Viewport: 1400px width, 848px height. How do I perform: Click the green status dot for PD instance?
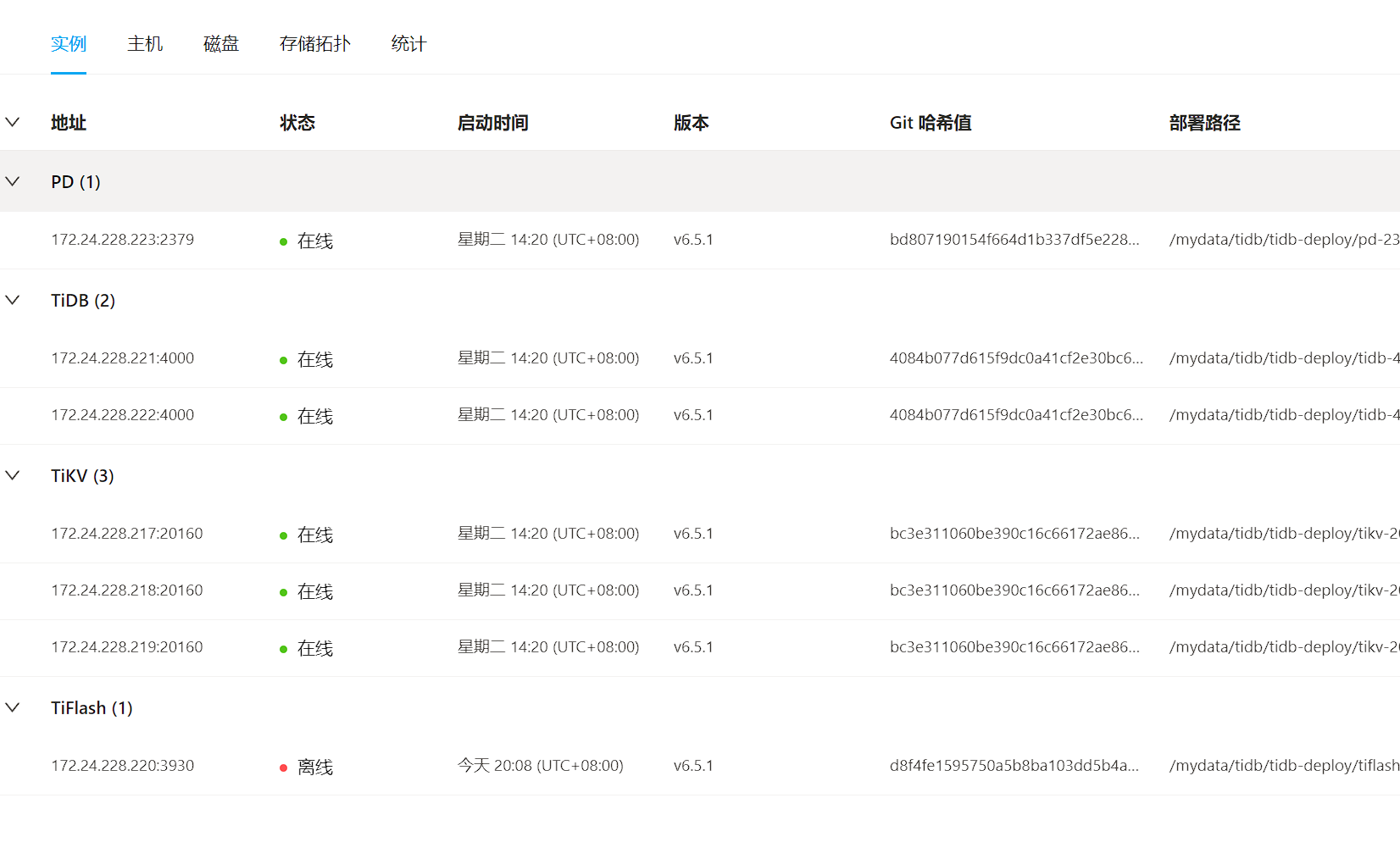click(284, 242)
